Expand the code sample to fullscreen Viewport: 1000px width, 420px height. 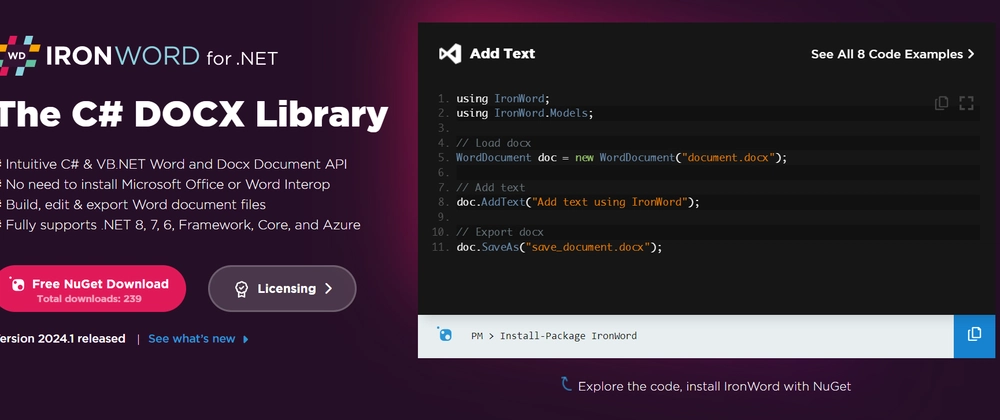(x=966, y=103)
